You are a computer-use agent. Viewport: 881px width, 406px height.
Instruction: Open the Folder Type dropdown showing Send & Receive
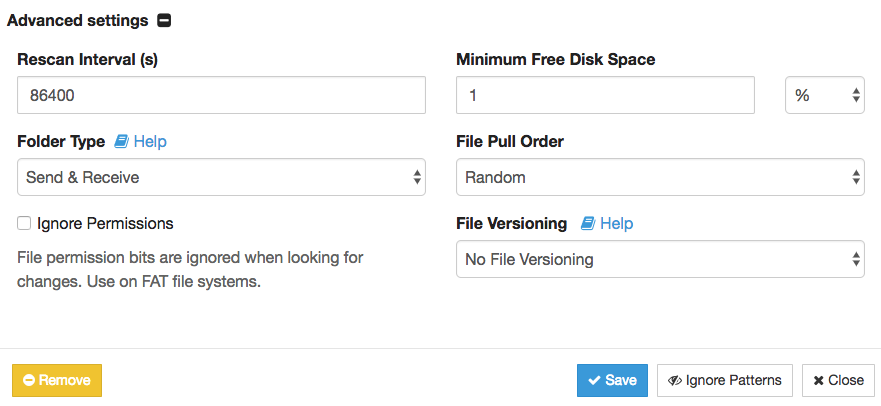pos(221,177)
